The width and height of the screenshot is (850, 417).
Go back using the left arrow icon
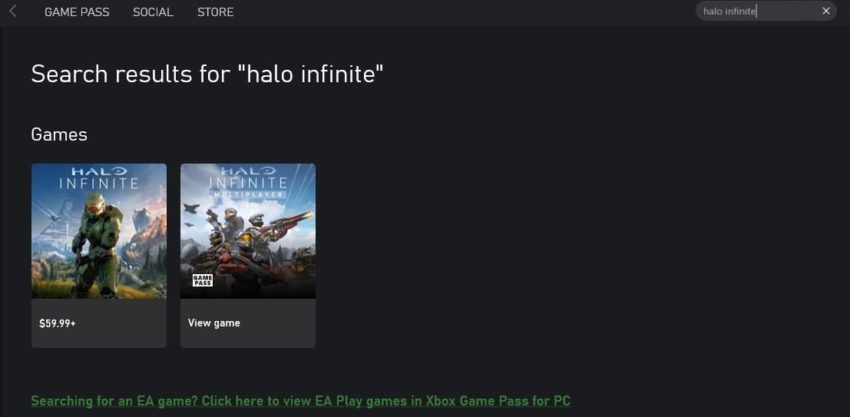[x=13, y=11]
